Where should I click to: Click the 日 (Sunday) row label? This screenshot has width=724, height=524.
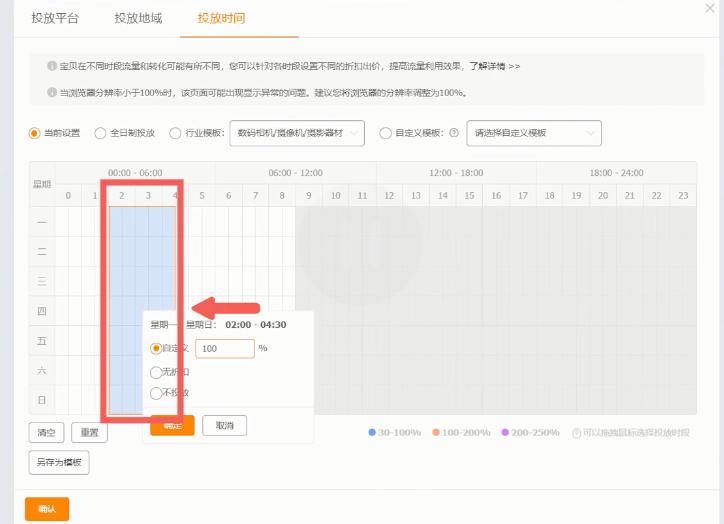coord(42,400)
